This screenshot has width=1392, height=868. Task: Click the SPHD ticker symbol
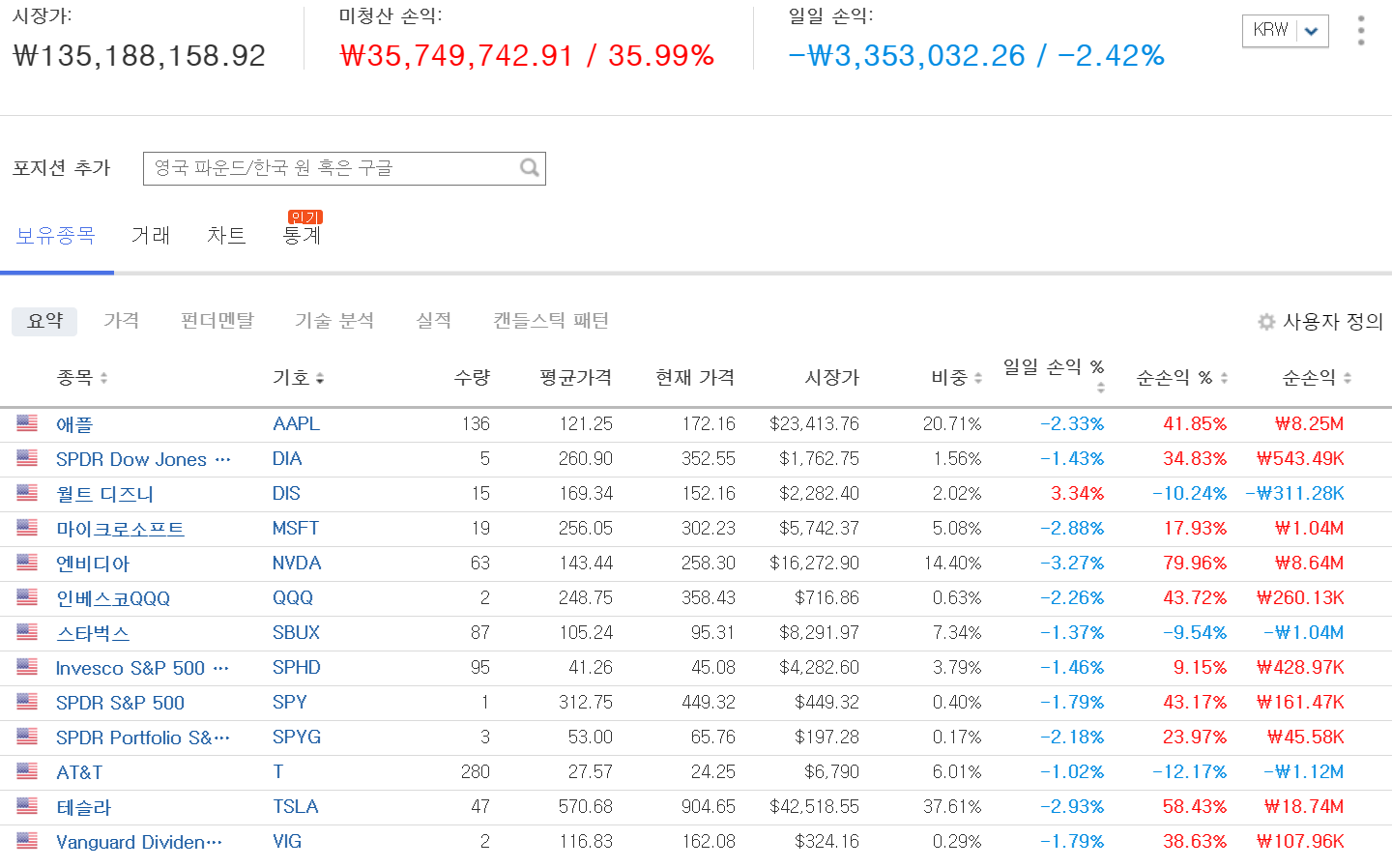297,667
